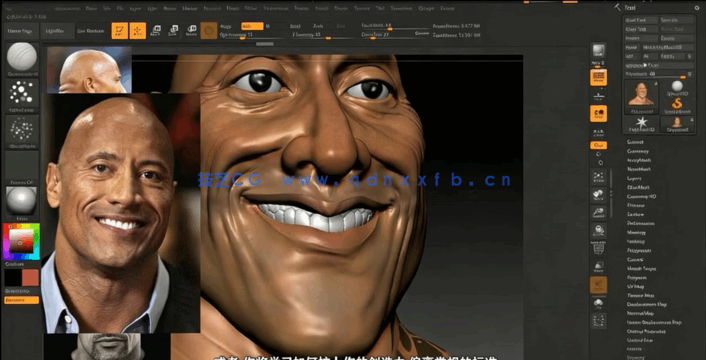This screenshot has height=360, width=706.
Task: Expand the Vector Displacement Map subpalette
Action: click(x=654, y=322)
